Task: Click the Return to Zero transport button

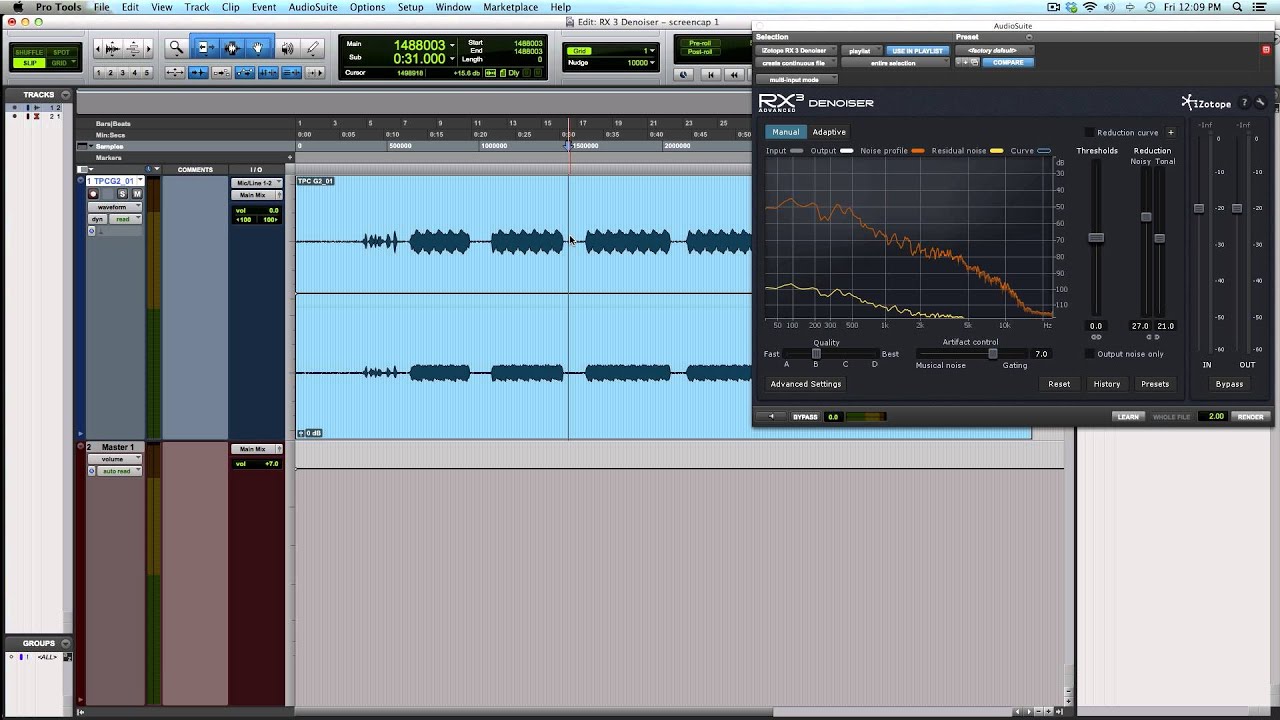Action: (711, 75)
